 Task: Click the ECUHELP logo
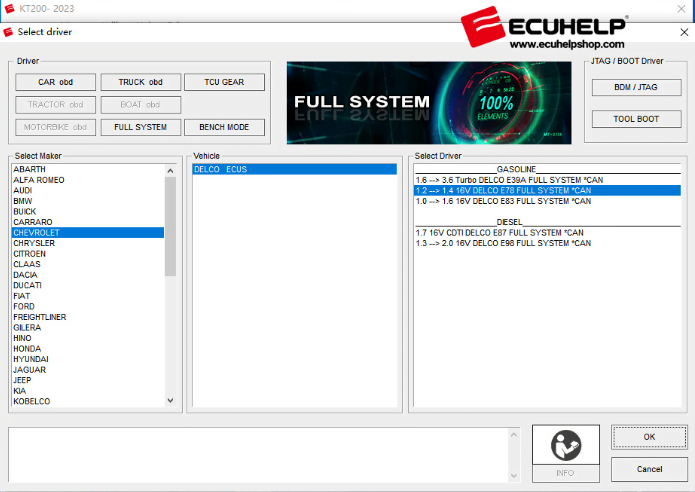544,27
